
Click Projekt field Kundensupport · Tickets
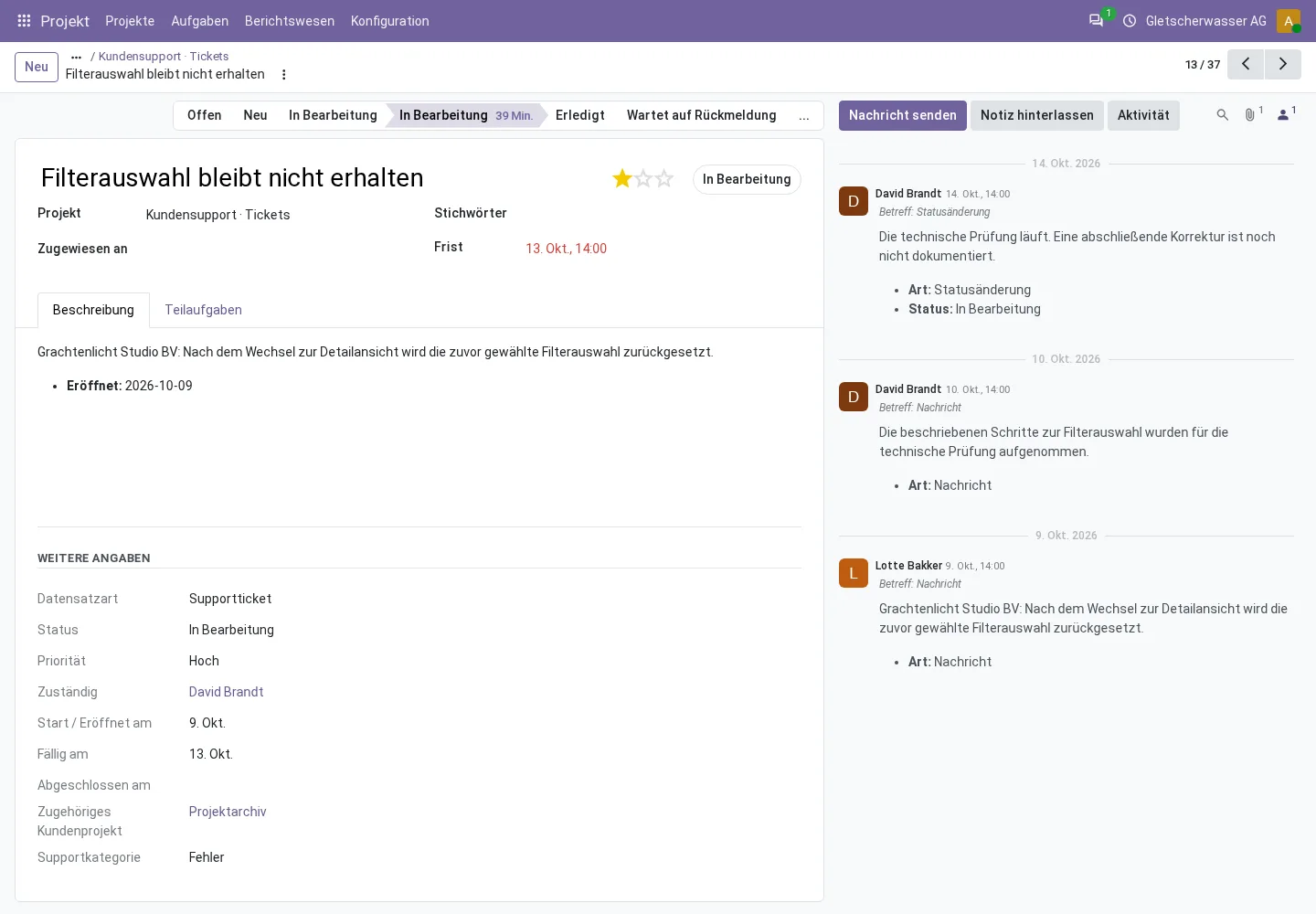click(218, 215)
